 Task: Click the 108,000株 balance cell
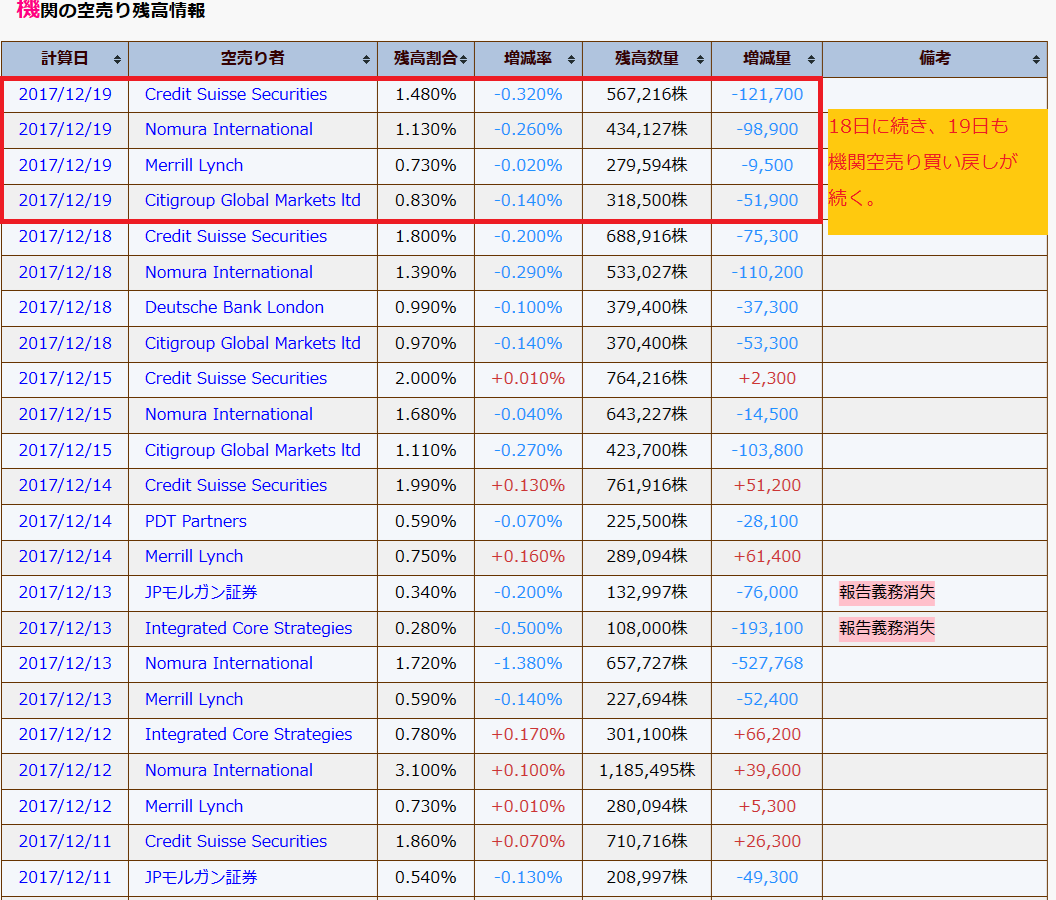point(647,628)
